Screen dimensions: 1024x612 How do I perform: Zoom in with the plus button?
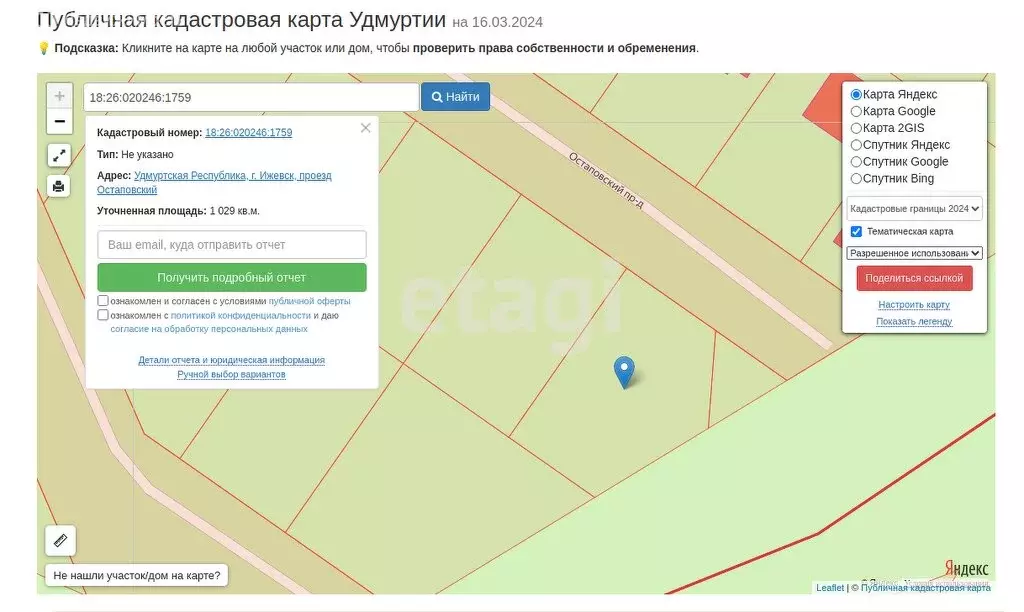[x=59, y=96]
